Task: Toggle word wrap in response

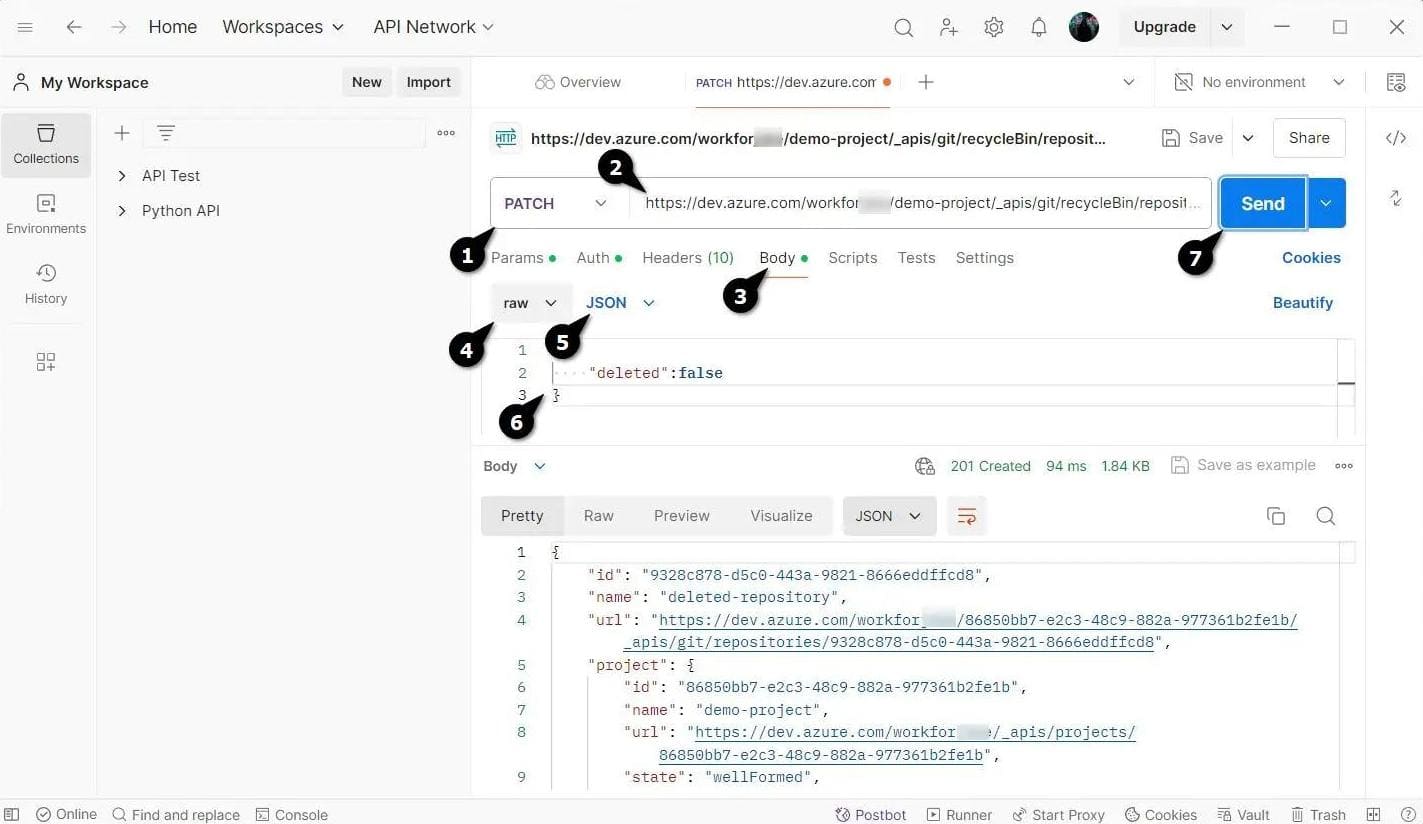Action: [966, 516]
